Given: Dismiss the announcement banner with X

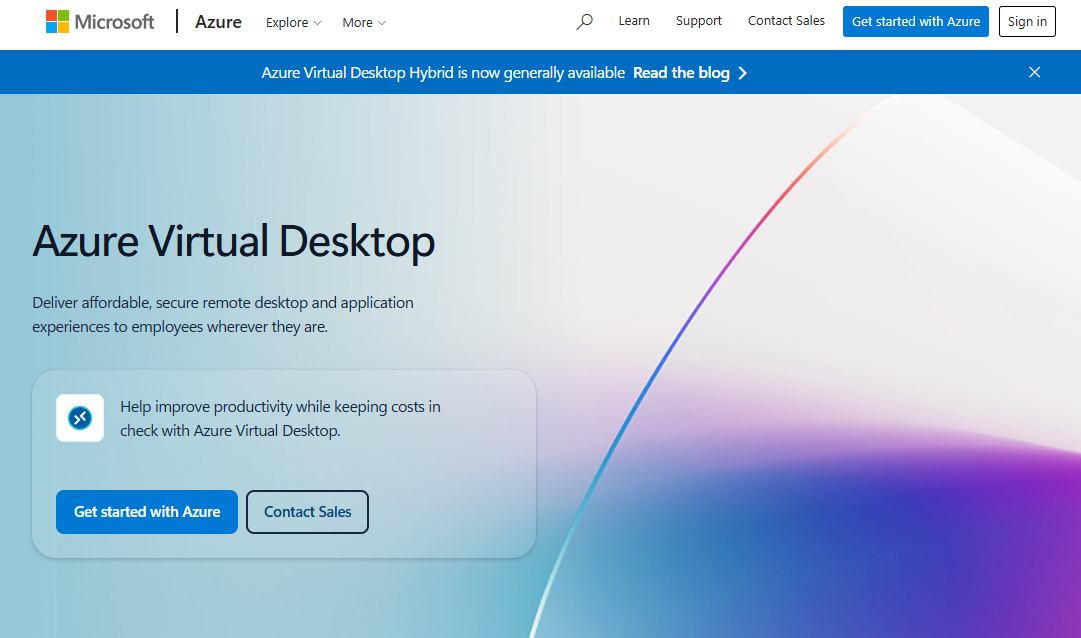Looking at the screenshot, I should (x=1034, y=72).
